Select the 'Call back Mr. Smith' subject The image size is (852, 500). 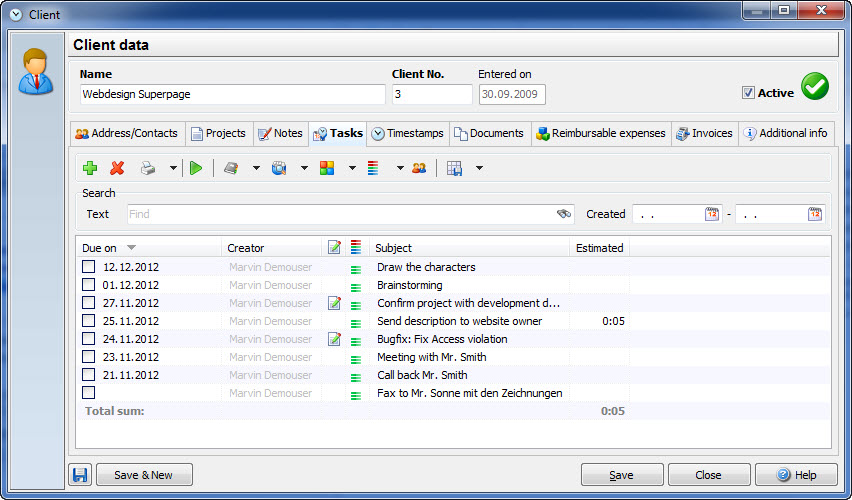422,375
